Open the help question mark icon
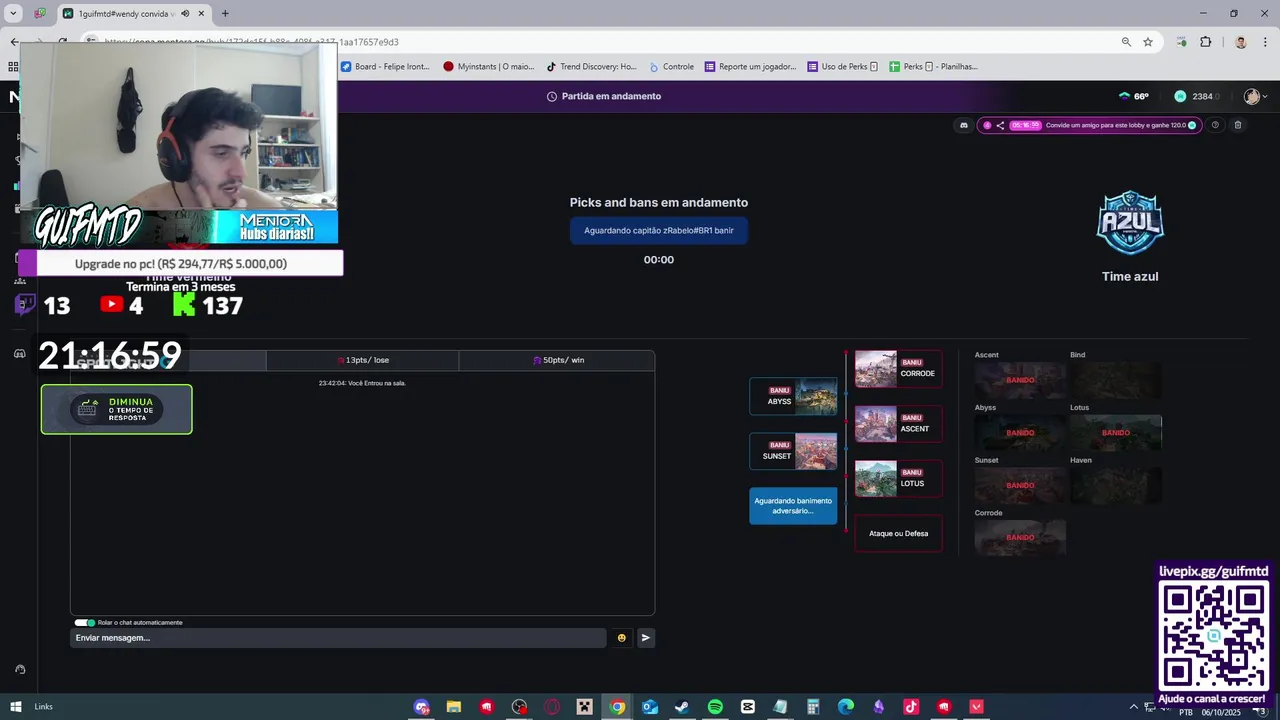The image size is (1280, 720). 1215,125
